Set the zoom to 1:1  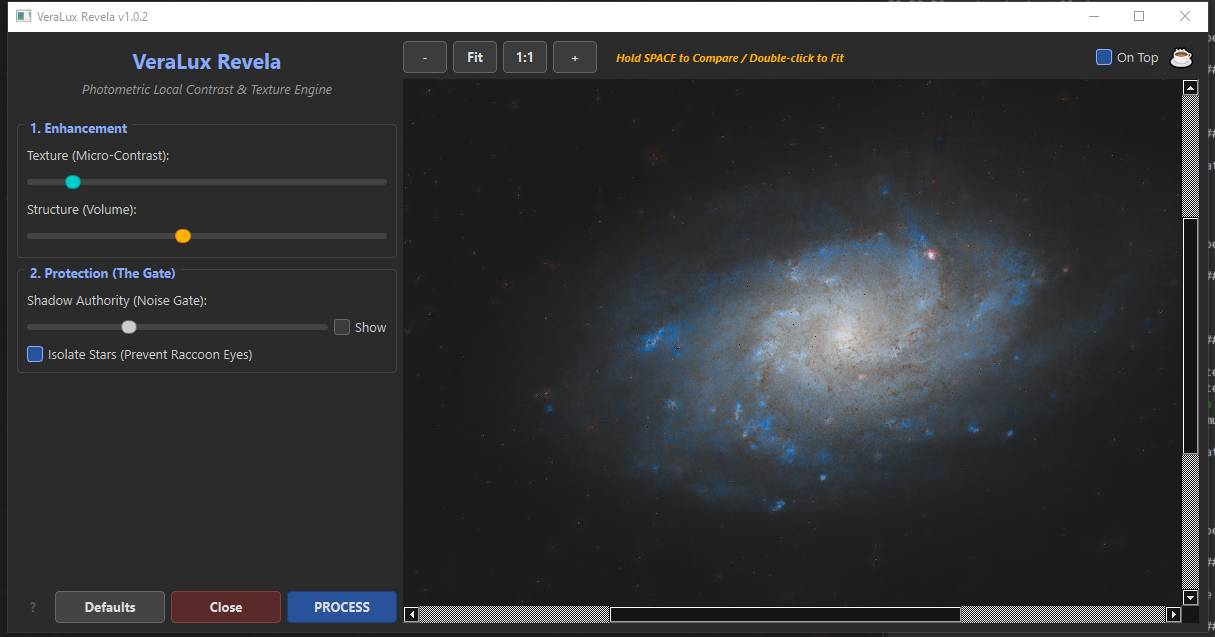click(525, 57)
